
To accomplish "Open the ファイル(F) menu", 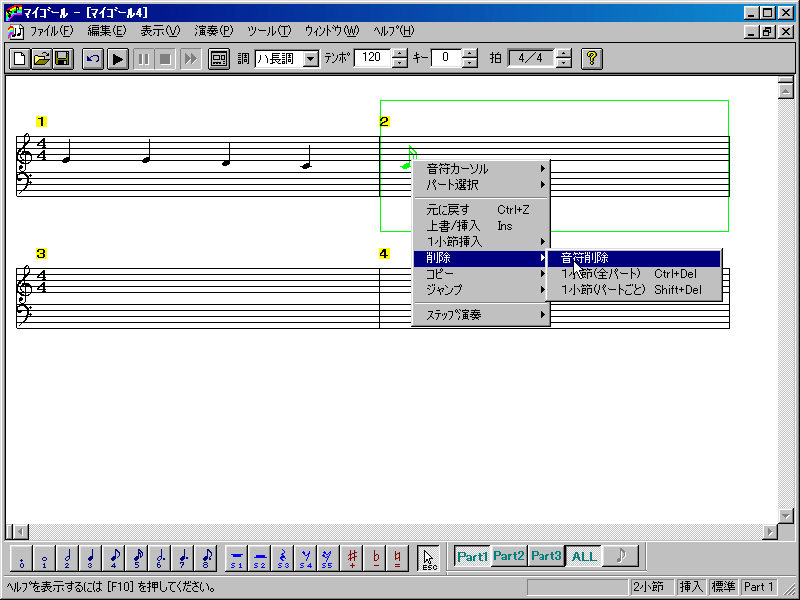I will [52, 31].
